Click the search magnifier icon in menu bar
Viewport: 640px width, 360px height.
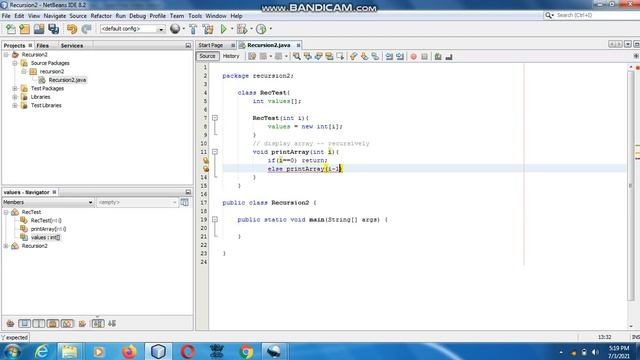[549, 15]
